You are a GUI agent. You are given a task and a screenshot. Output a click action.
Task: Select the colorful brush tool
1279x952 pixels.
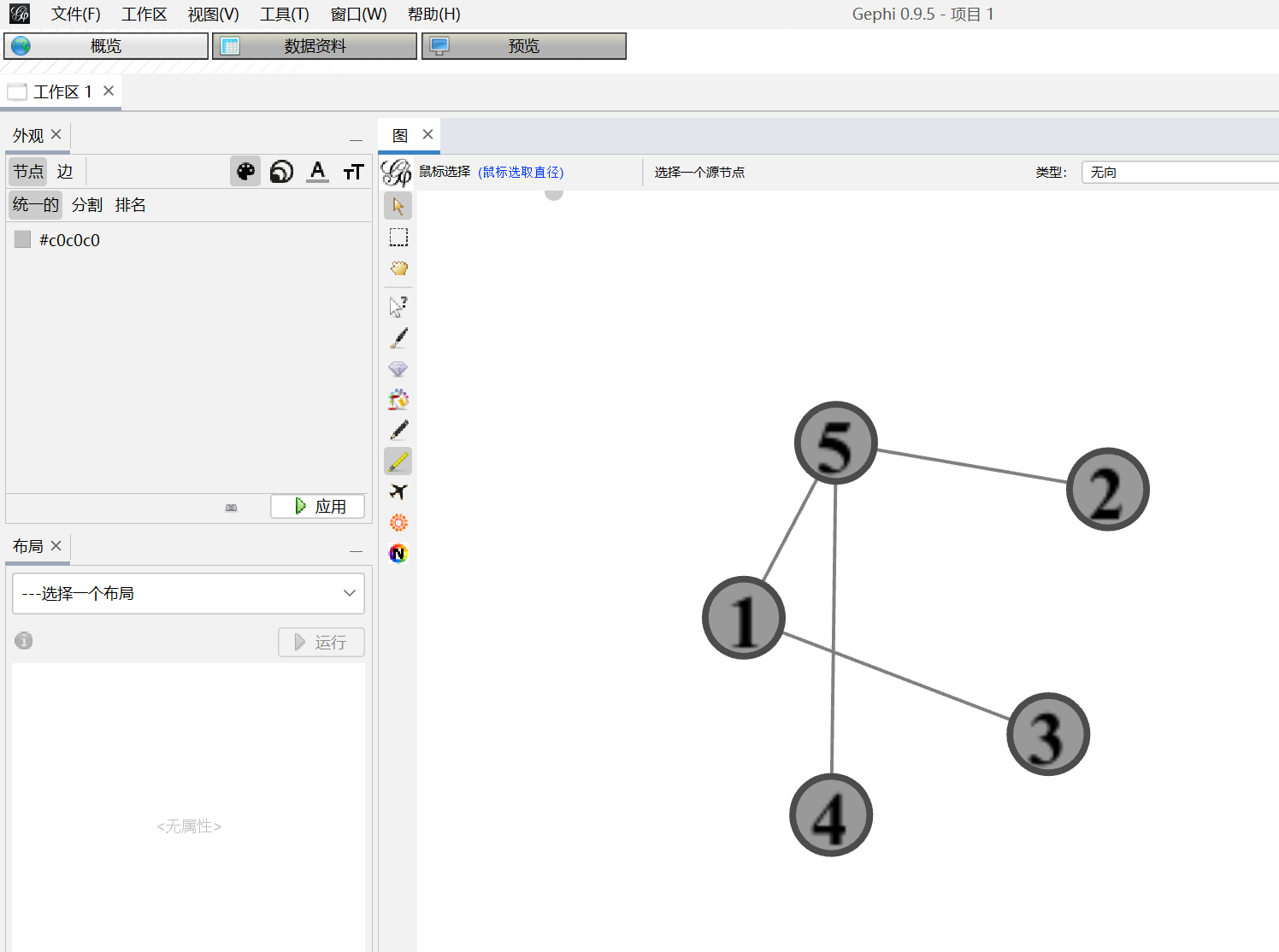pos(398,399)
